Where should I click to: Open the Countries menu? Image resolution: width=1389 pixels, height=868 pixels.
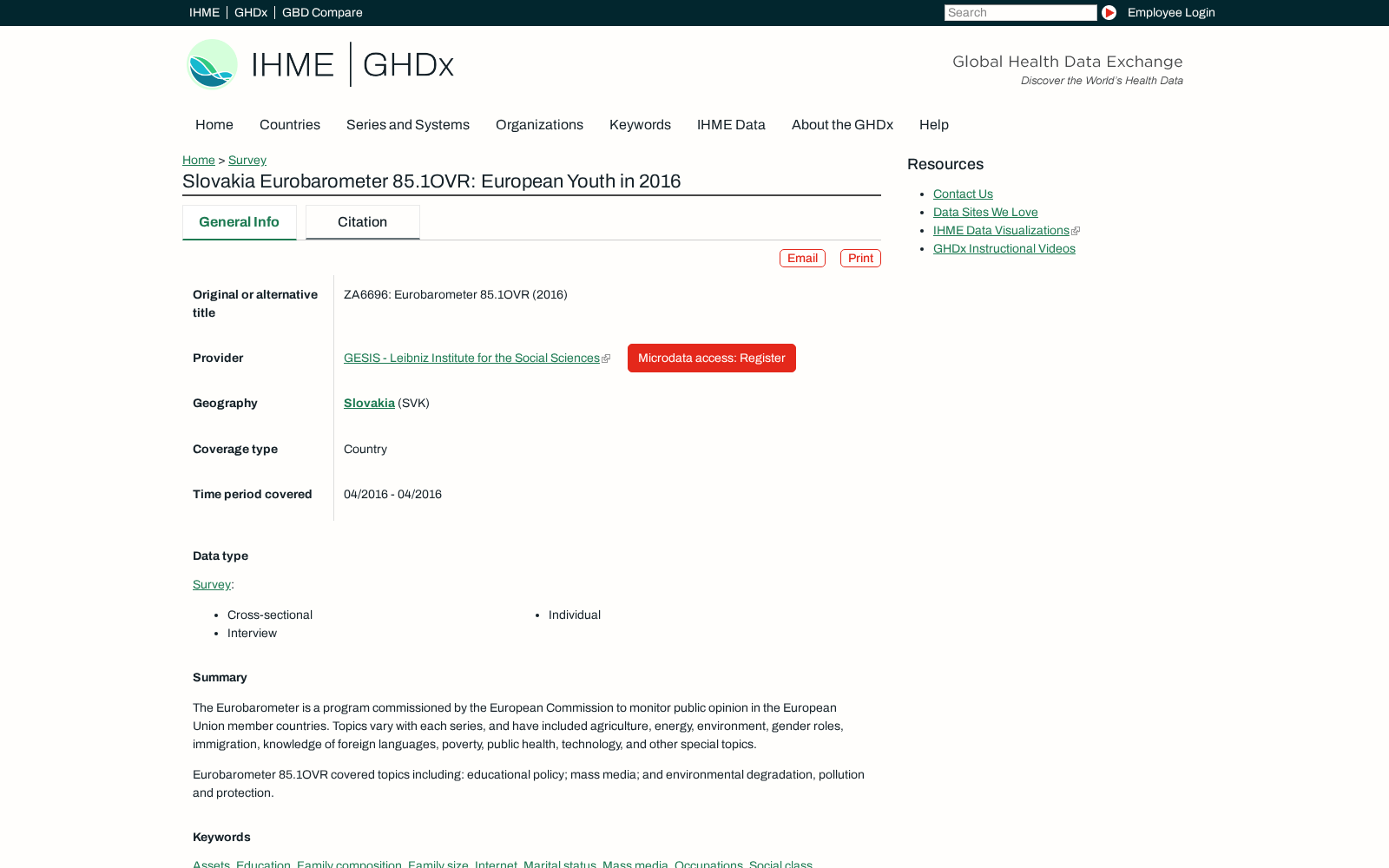tap(290, 124)
